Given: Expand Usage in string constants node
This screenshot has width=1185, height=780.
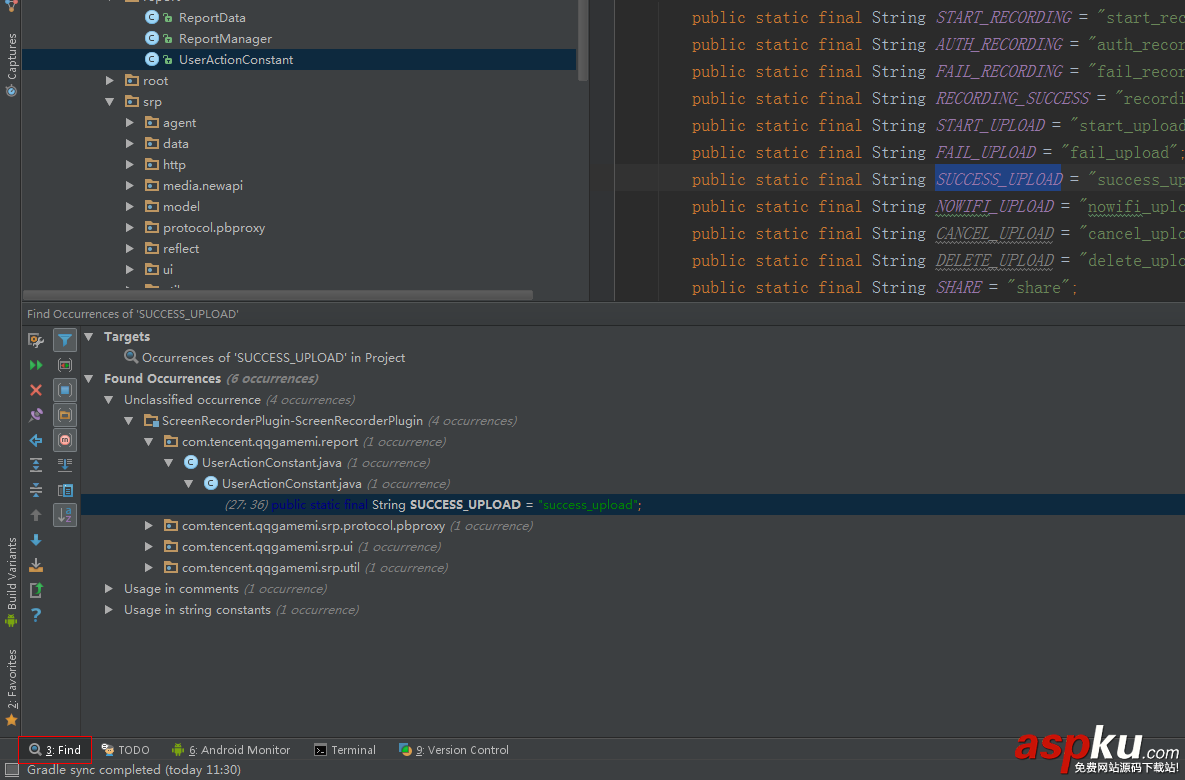Looking at the screenshot, I should (x=109, y=609).
